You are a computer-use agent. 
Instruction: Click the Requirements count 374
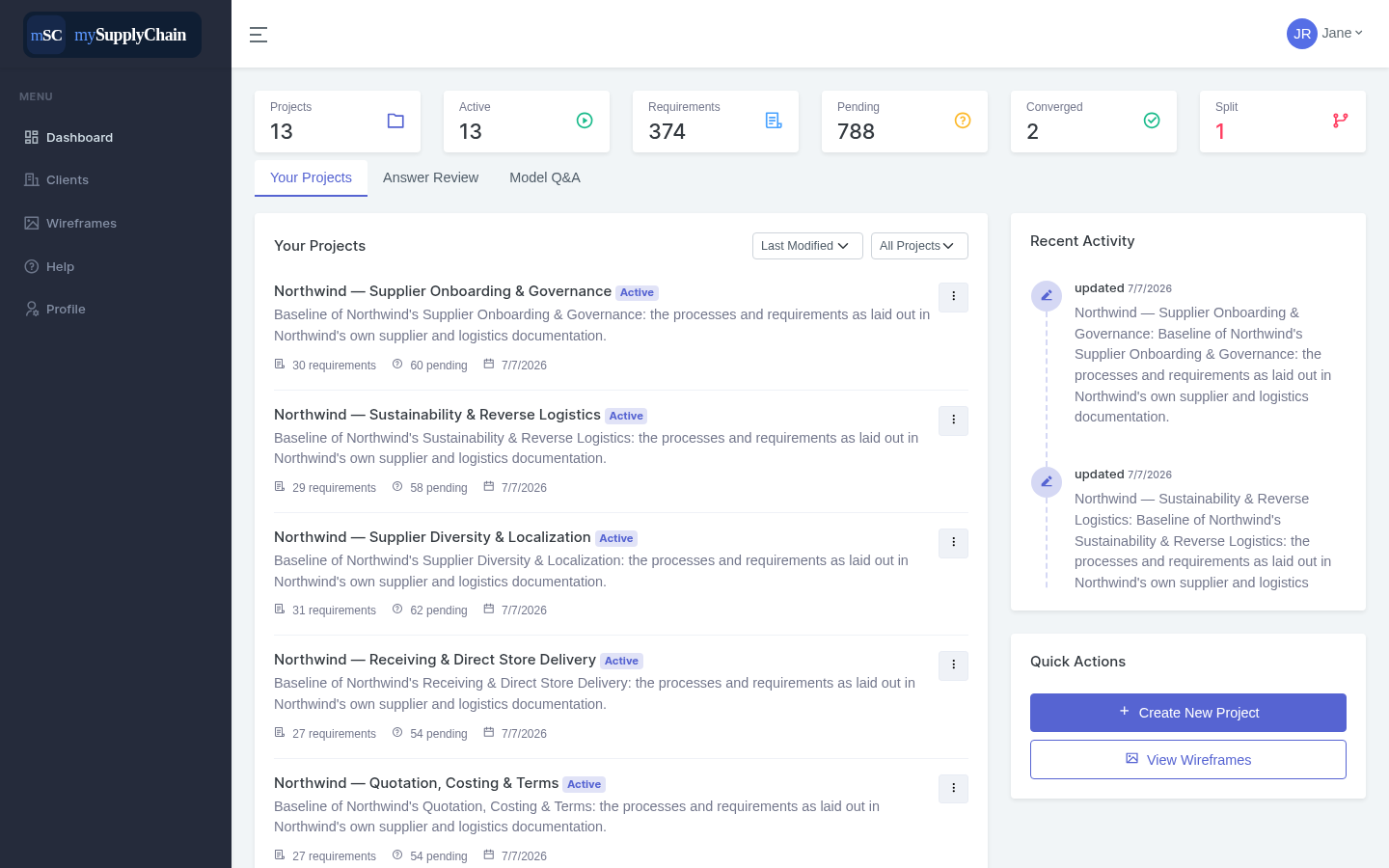point(667,131)
